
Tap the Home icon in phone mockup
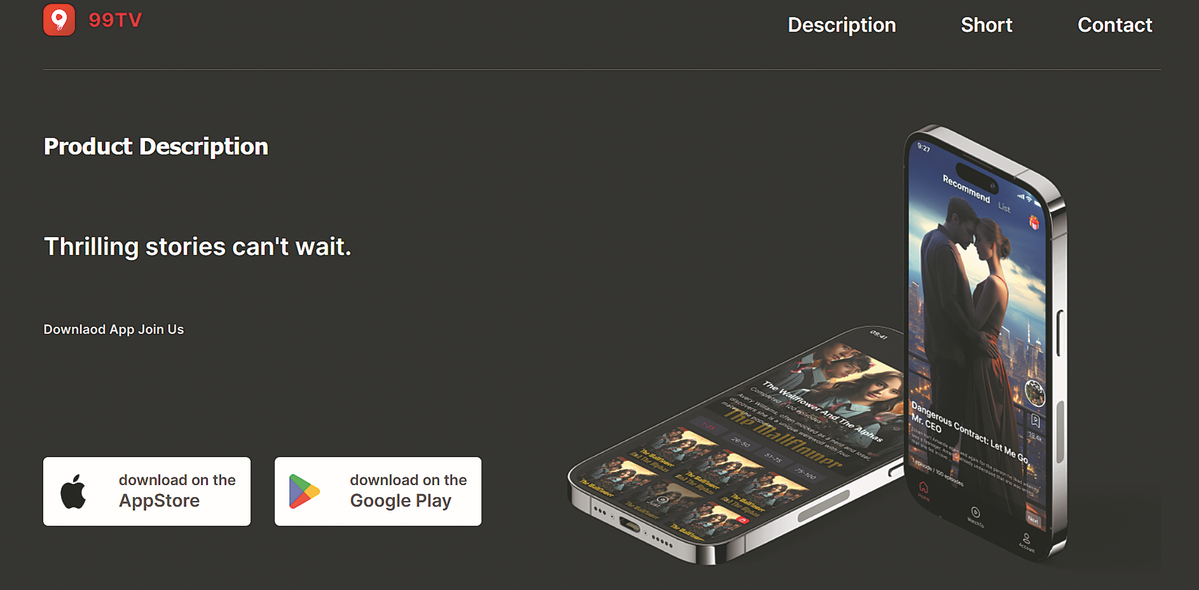pyautogui.click(x=923, y=489)
